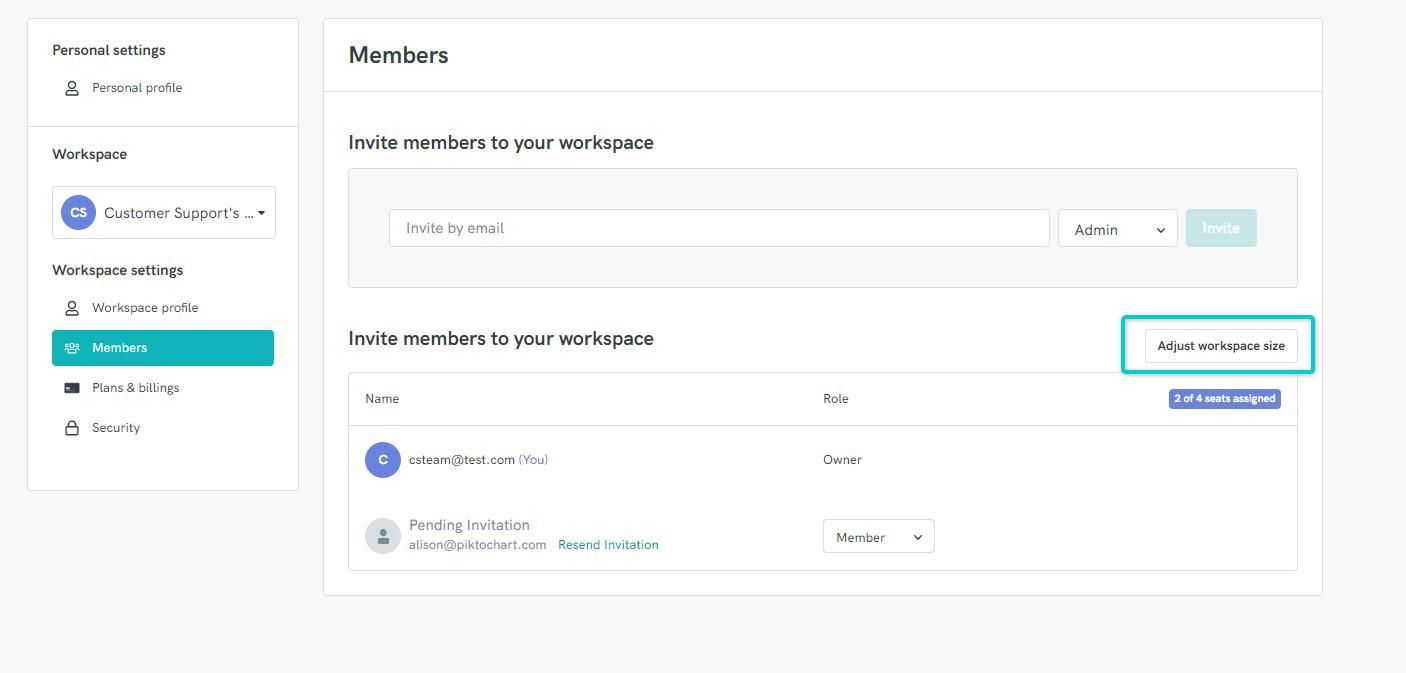The image size is (1406, 673).
Task: Click alison@piktochart.com email text
Action: (x=477, y=545)
